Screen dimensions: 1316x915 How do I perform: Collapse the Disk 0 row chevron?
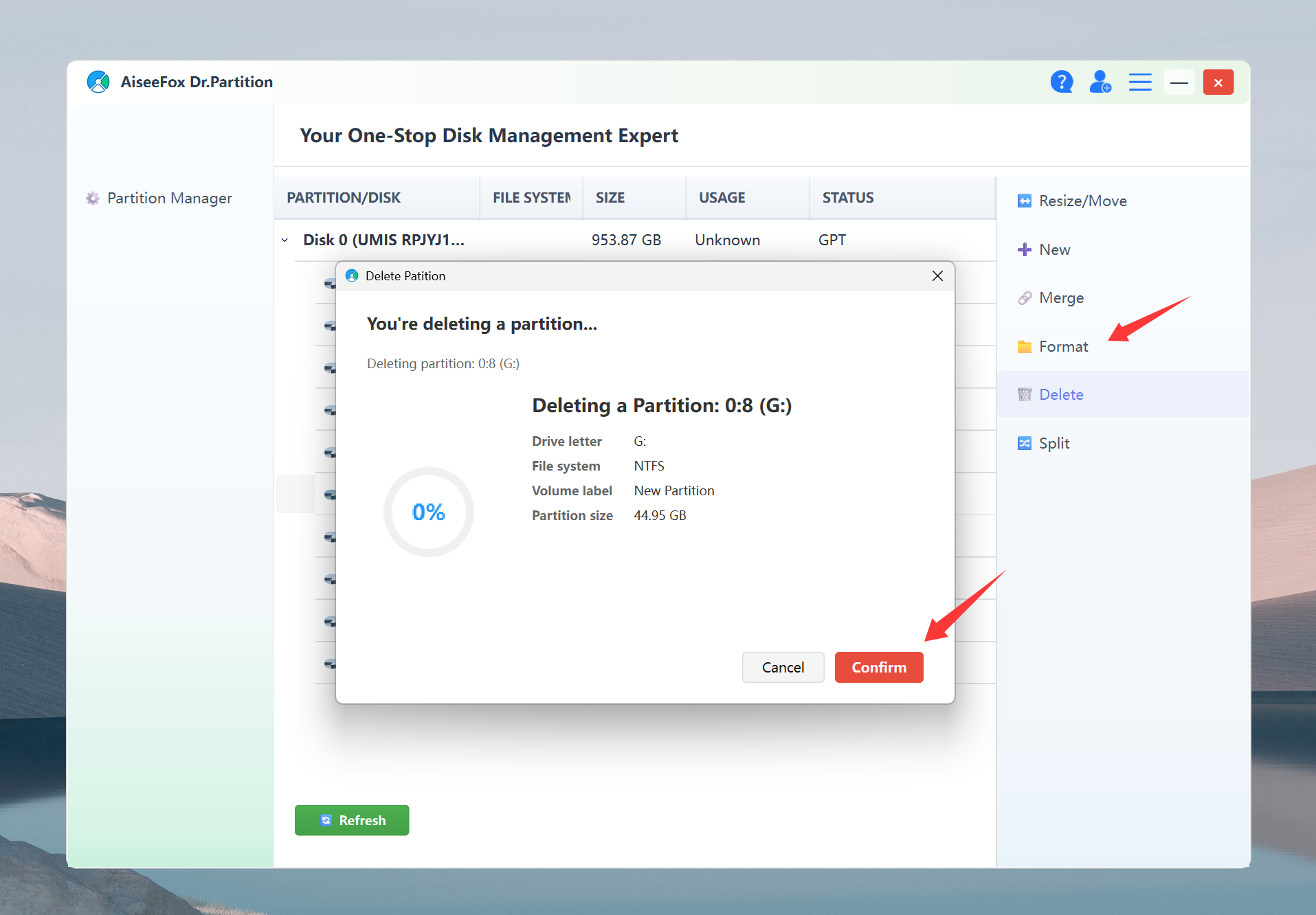tap(285, 240)
